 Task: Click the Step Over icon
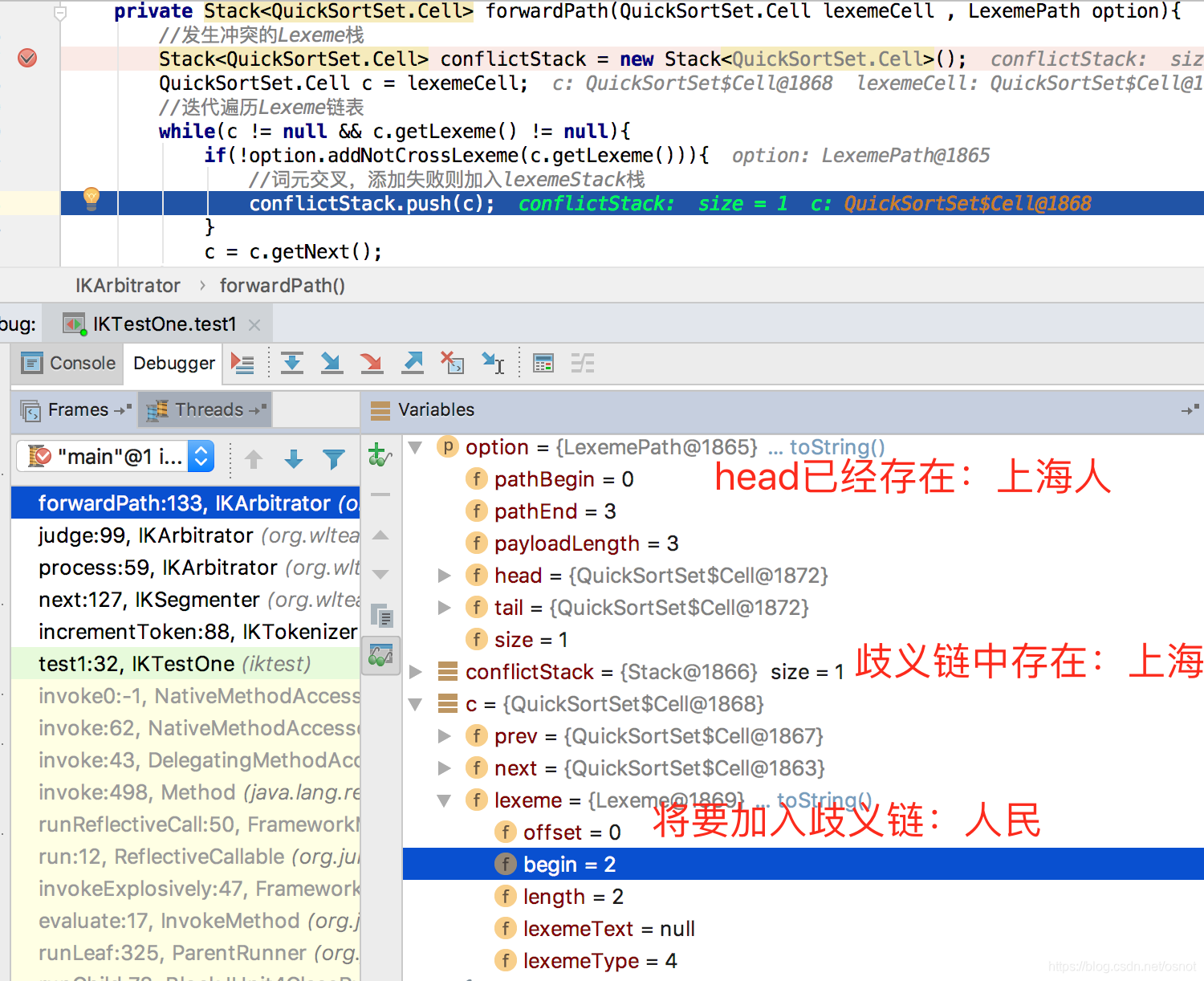click(292, 364)
